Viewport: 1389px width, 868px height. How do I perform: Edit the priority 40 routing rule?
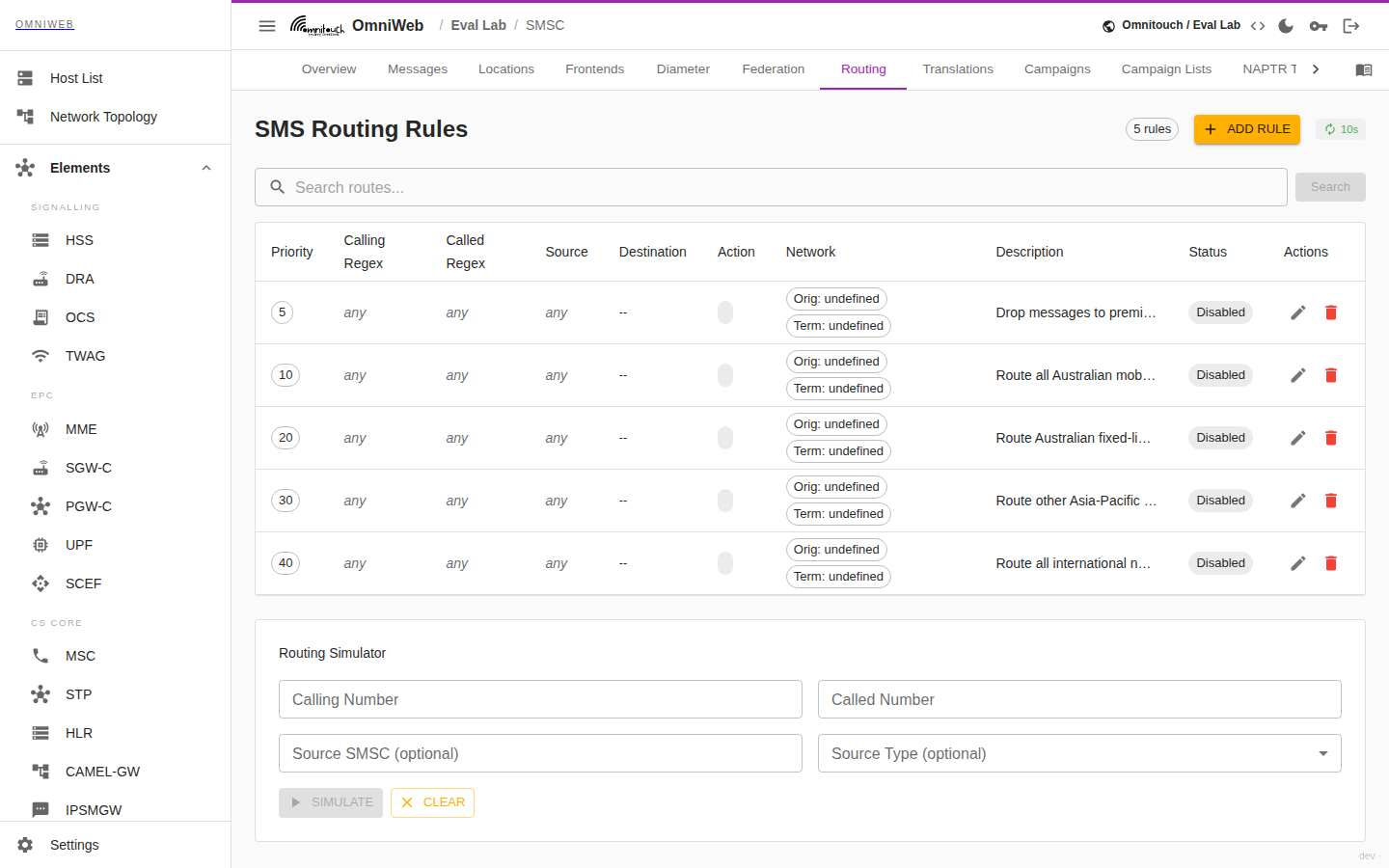coord(1298,563)
